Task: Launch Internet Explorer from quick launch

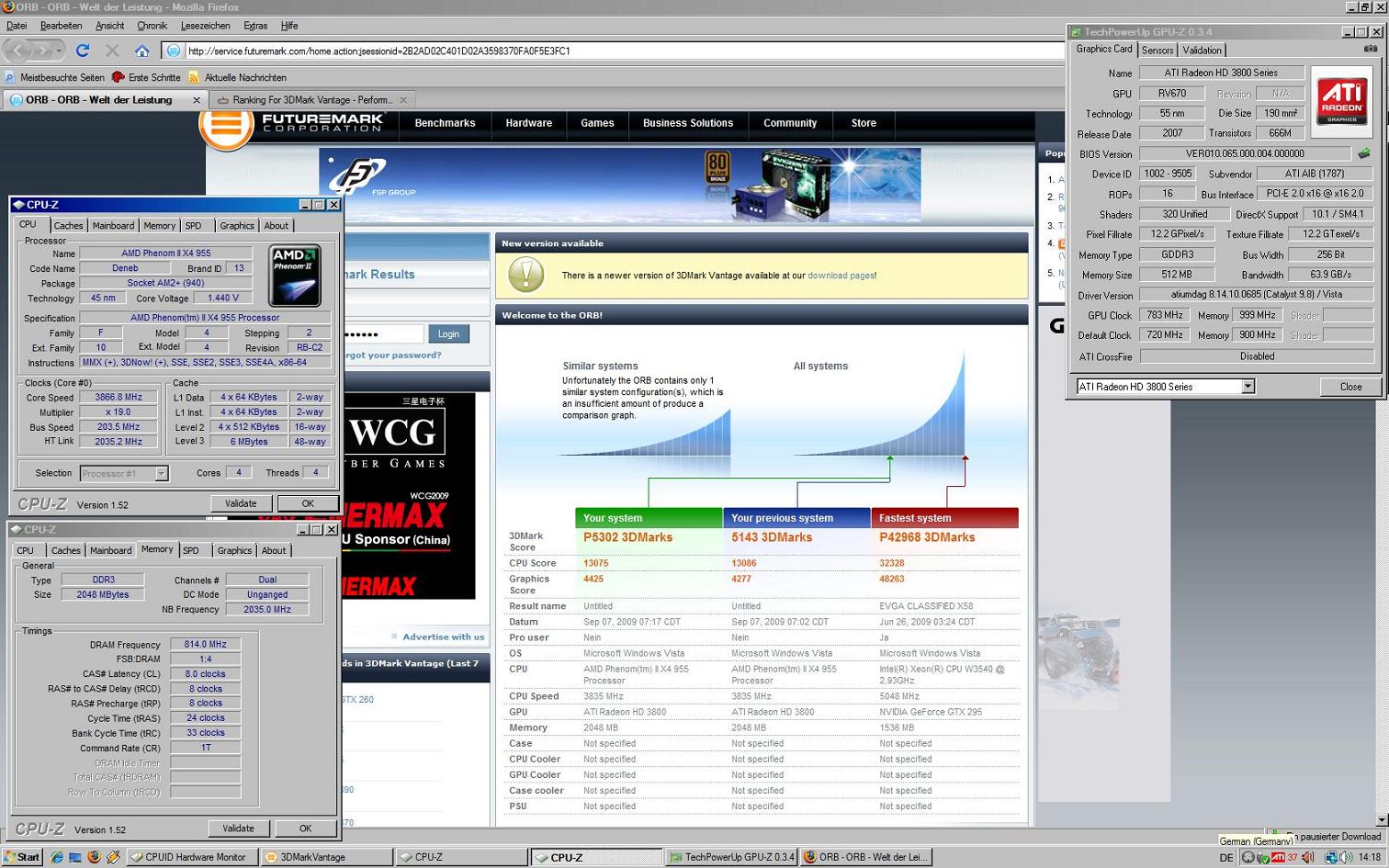Action: (57, 857)
